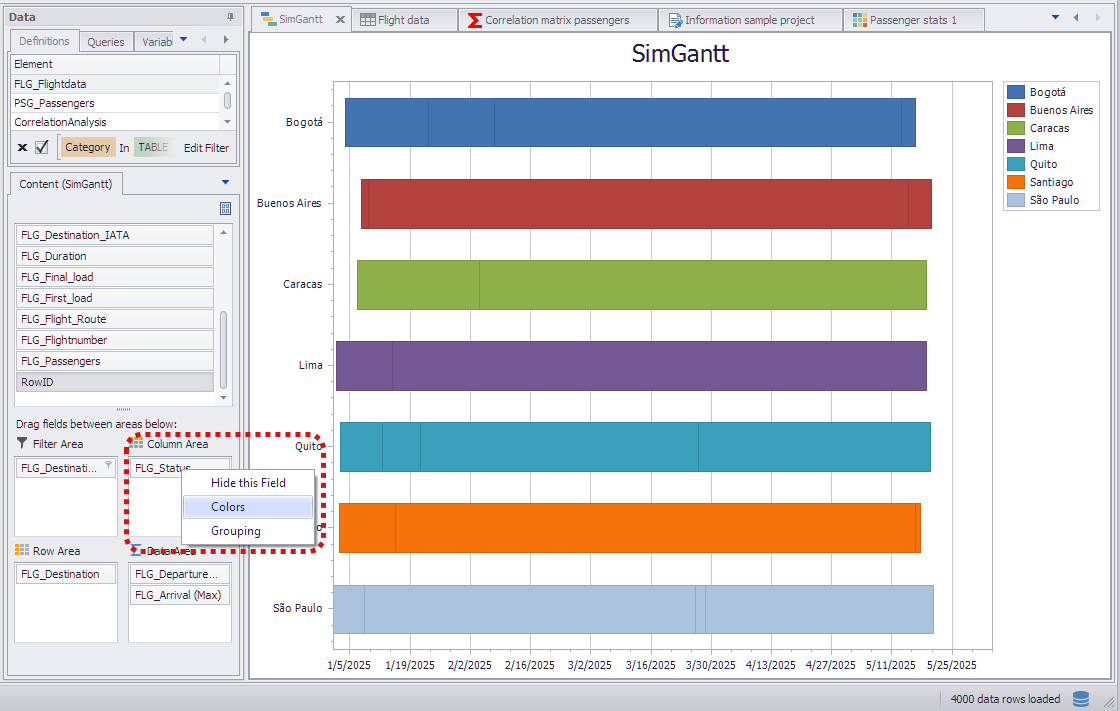Click the Edit Filter button
Screen dimensions: 1120x711
coord(206,148)
